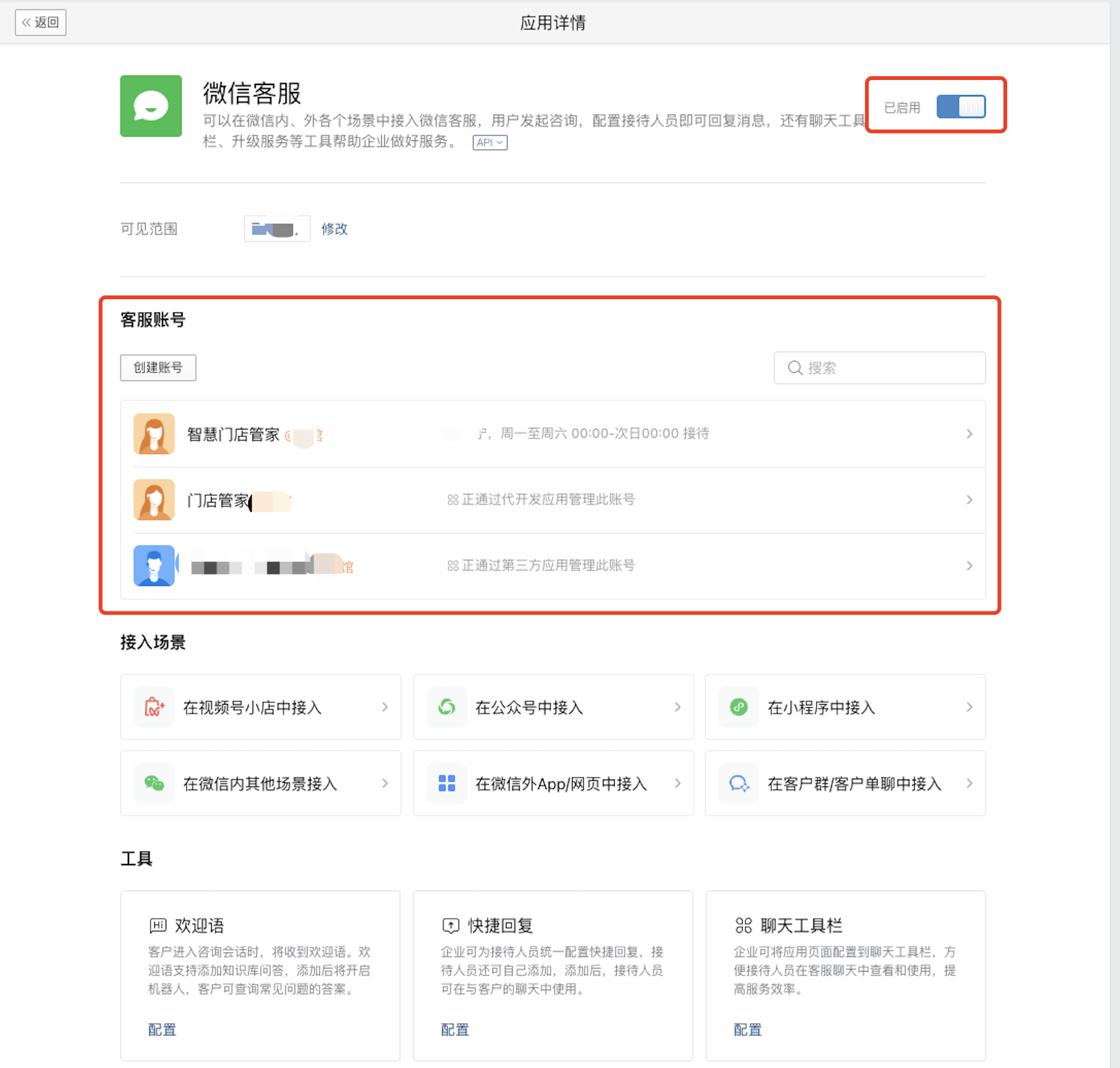The height and width of the screenshot is (1068, 1120).
Task: Click the 聊天工具栏 grid icon
Action: click(x=743, y=925)
